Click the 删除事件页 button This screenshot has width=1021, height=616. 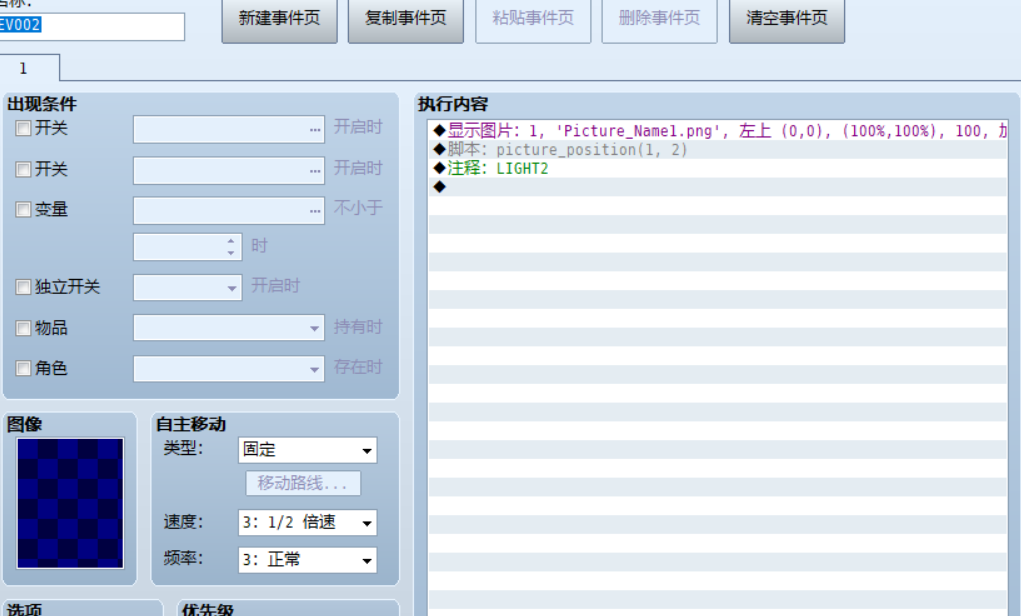coord(659,20)
